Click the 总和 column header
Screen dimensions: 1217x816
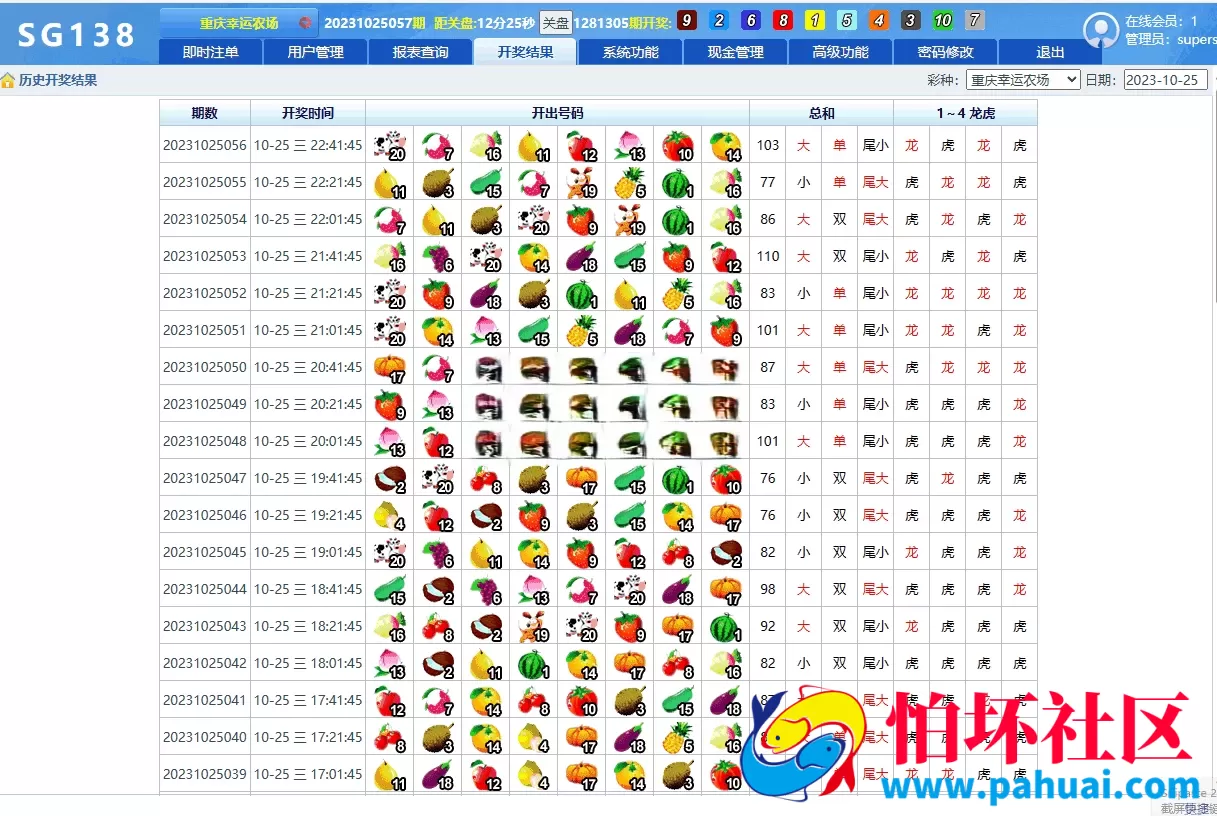click(821, 113)
